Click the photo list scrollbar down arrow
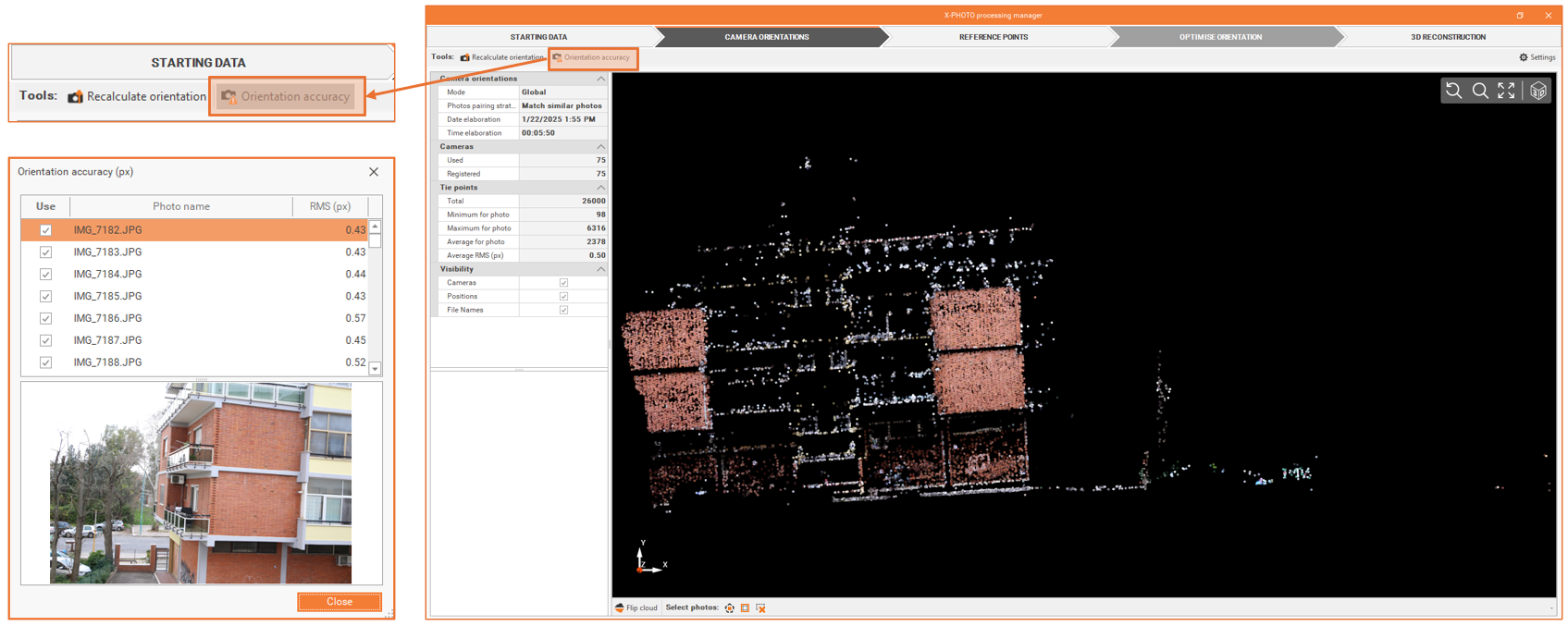The width and height of the screenshot is (1568, 626). point(375,369)
